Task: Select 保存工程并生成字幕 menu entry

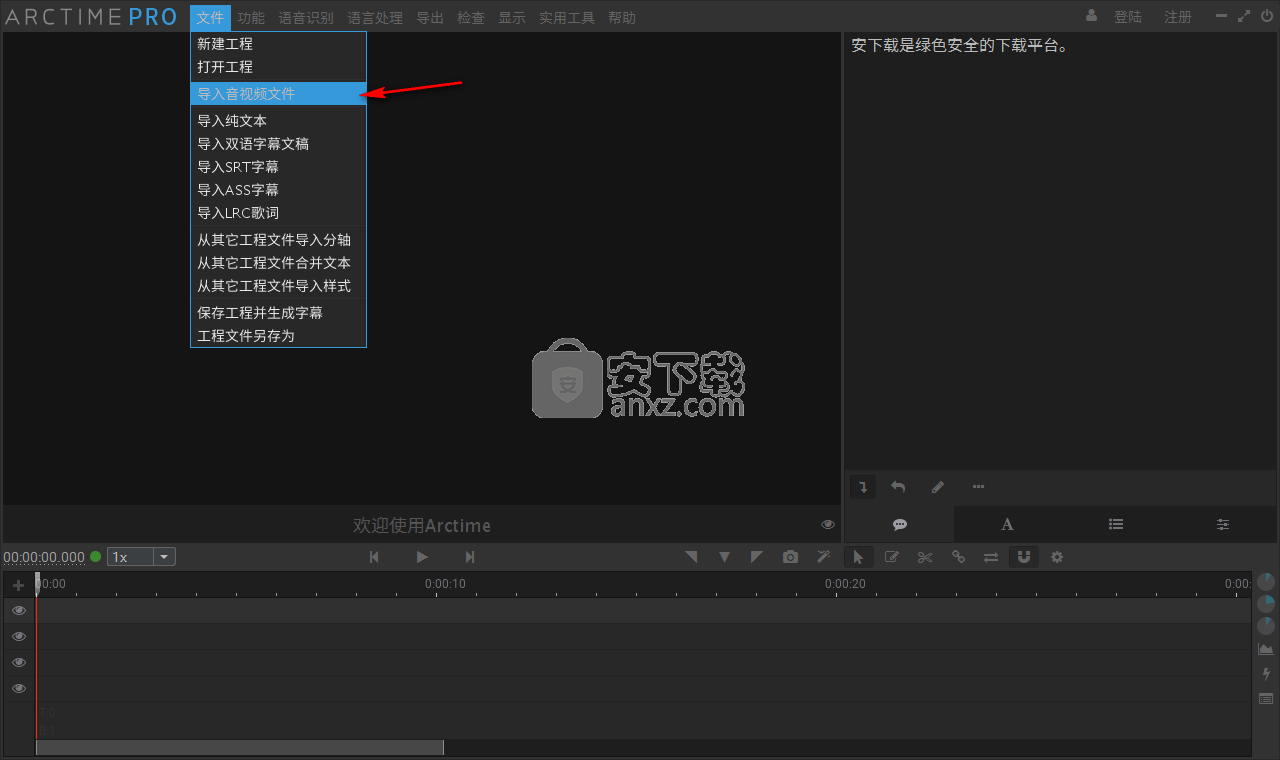Action: point(279,313)
